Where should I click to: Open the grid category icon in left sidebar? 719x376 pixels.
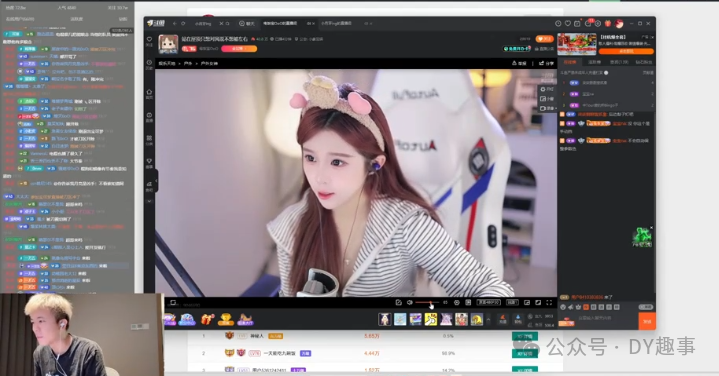[149, 139]
